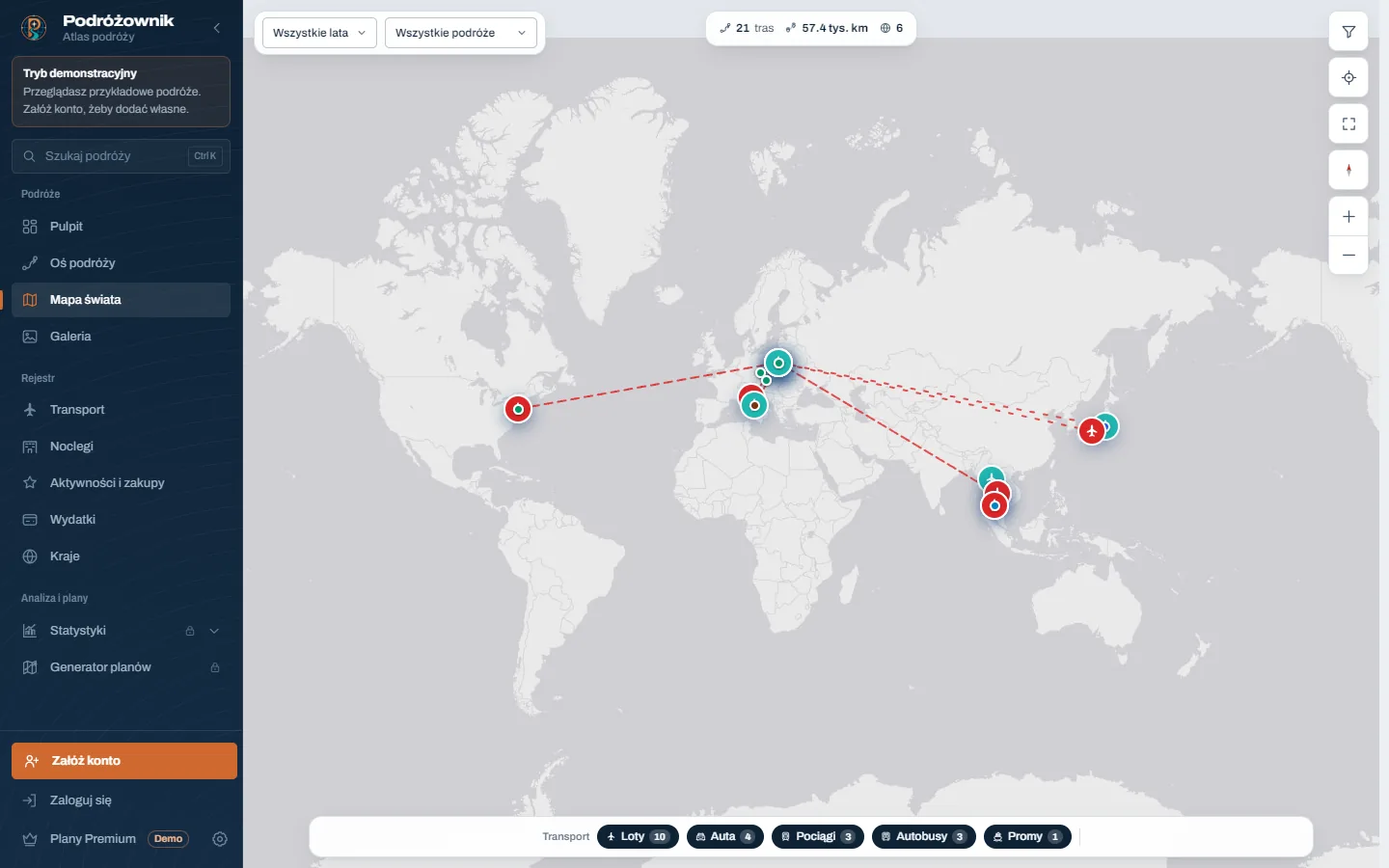Click the 57.4 tys. km distance stat

coord(827,28)
